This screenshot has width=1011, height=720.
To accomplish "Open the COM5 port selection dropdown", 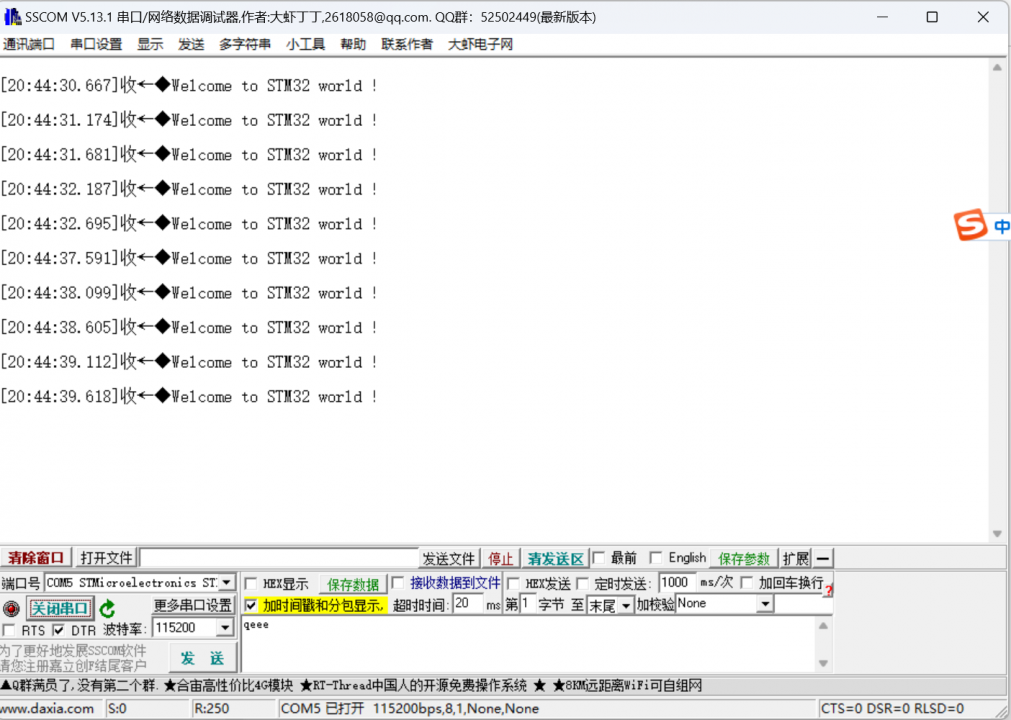I will [226, 583].
